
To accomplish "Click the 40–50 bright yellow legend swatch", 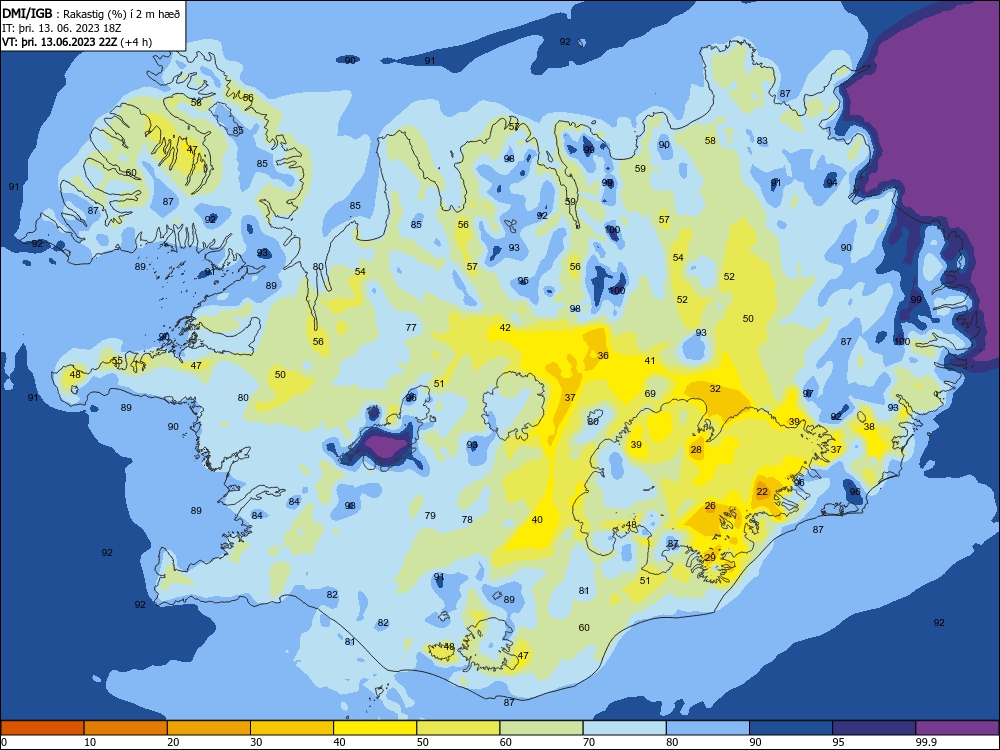I will coord(375,728).
